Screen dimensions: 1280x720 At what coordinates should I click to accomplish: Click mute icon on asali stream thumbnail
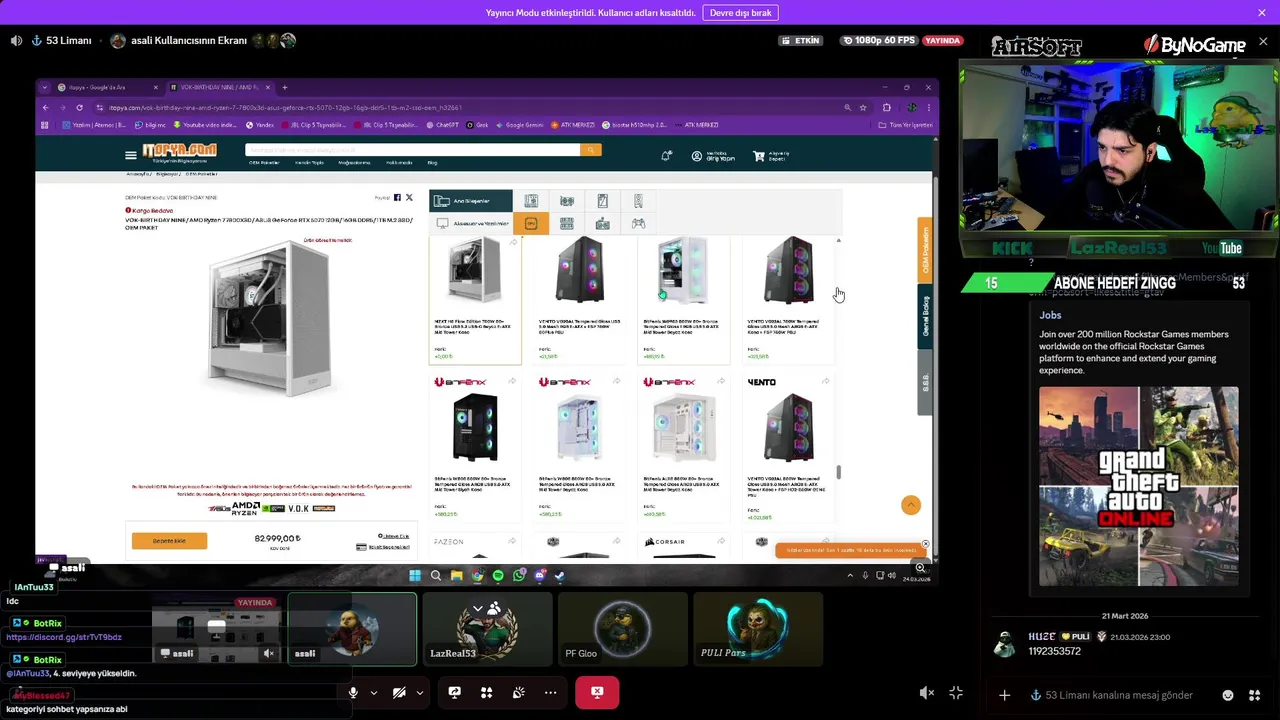point(268,653)
